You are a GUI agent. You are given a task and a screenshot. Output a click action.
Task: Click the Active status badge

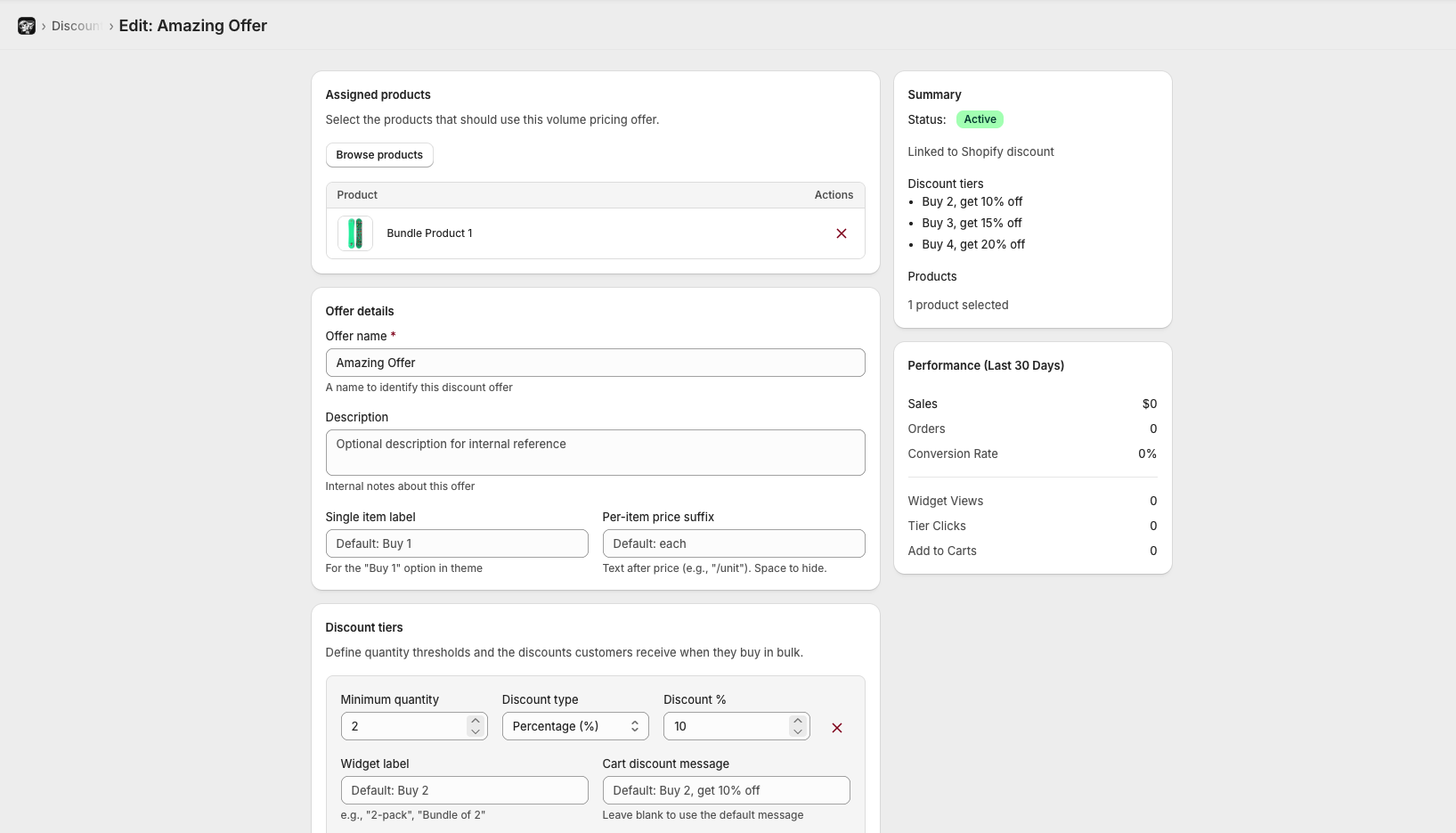point(980,119)
